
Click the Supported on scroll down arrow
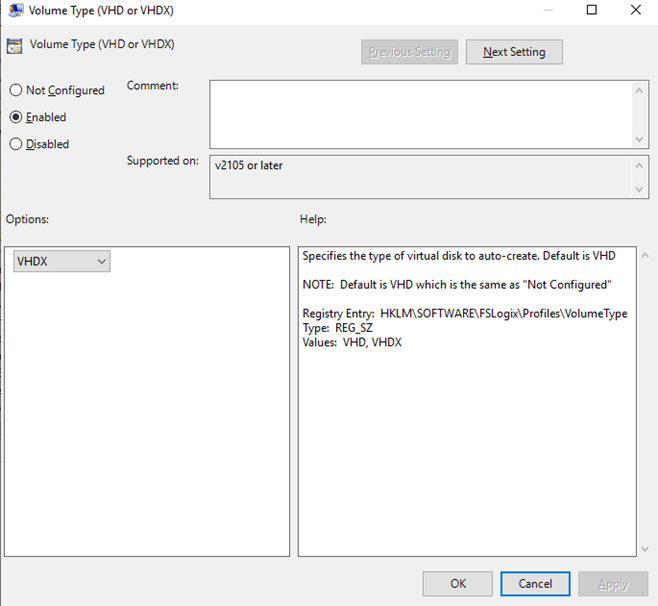[639, 189]
